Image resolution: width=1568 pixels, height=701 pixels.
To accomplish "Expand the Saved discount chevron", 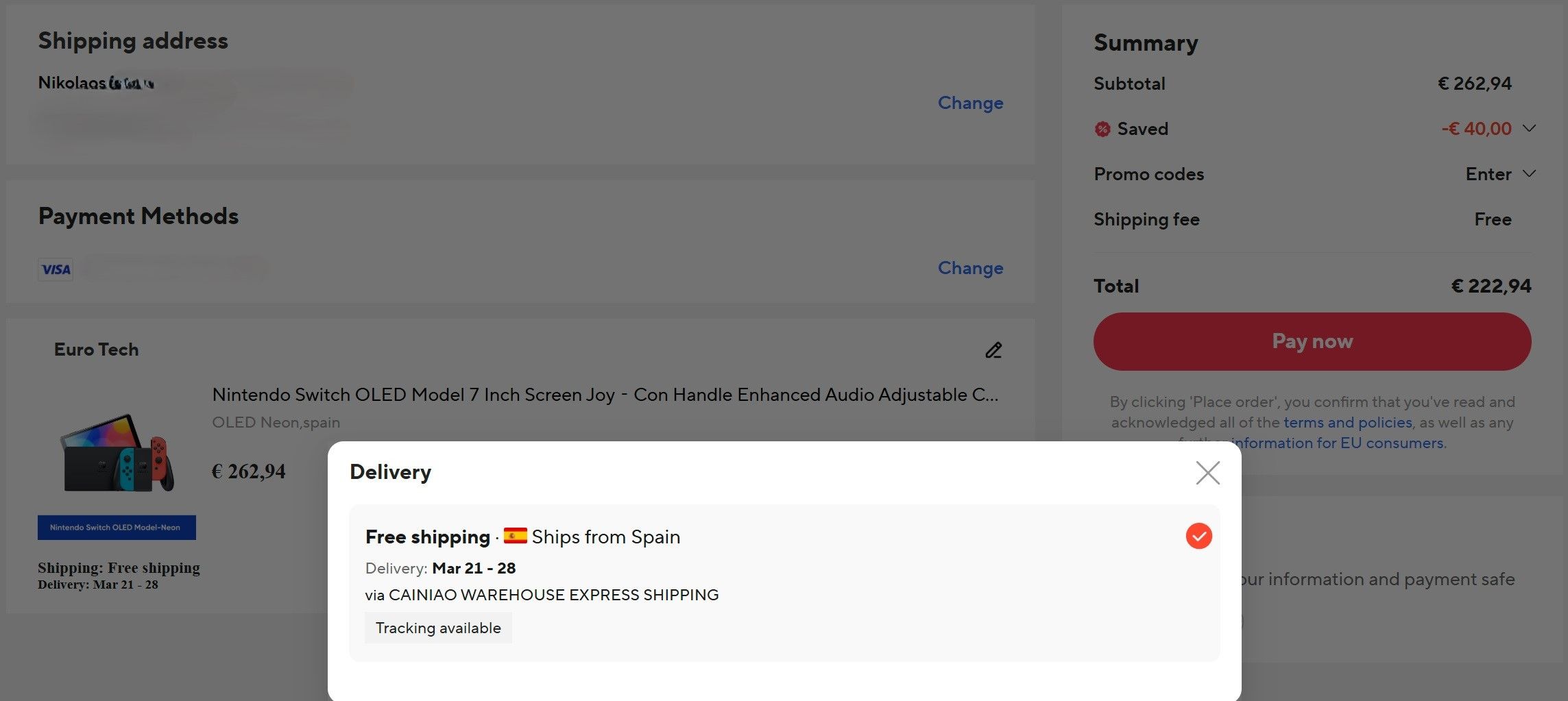I will coord(1528,128).
